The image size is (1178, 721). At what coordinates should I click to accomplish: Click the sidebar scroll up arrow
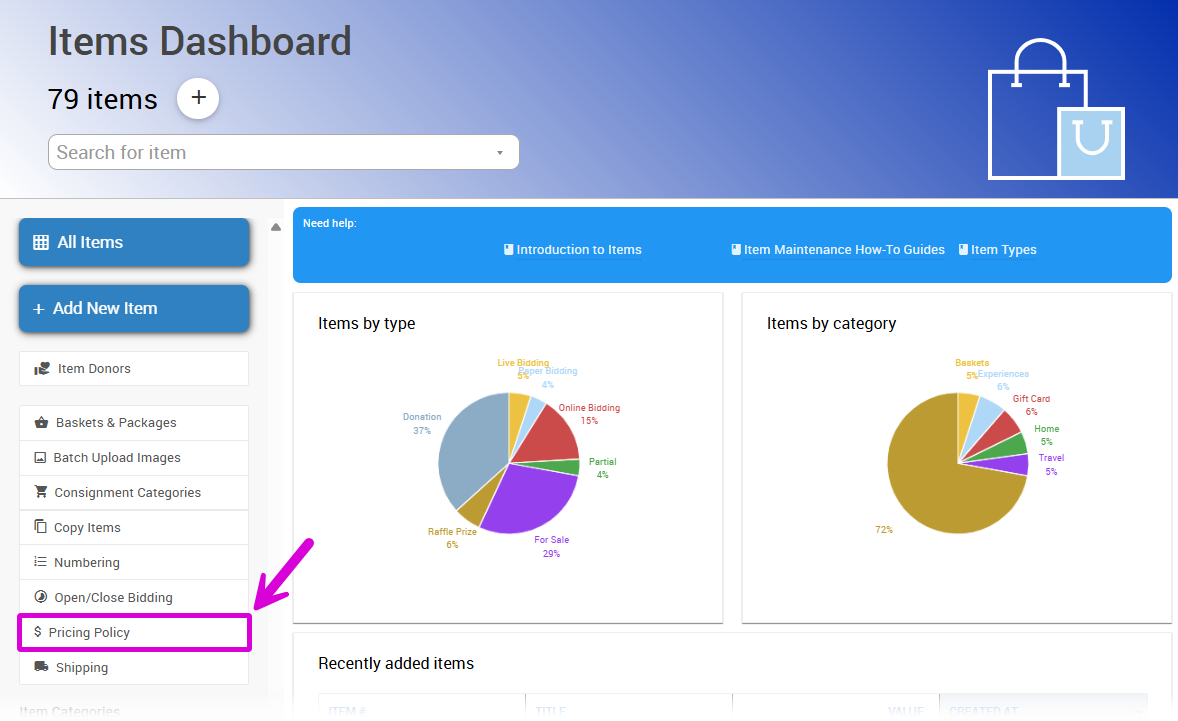pyautogui.click(x=276, y=227)
